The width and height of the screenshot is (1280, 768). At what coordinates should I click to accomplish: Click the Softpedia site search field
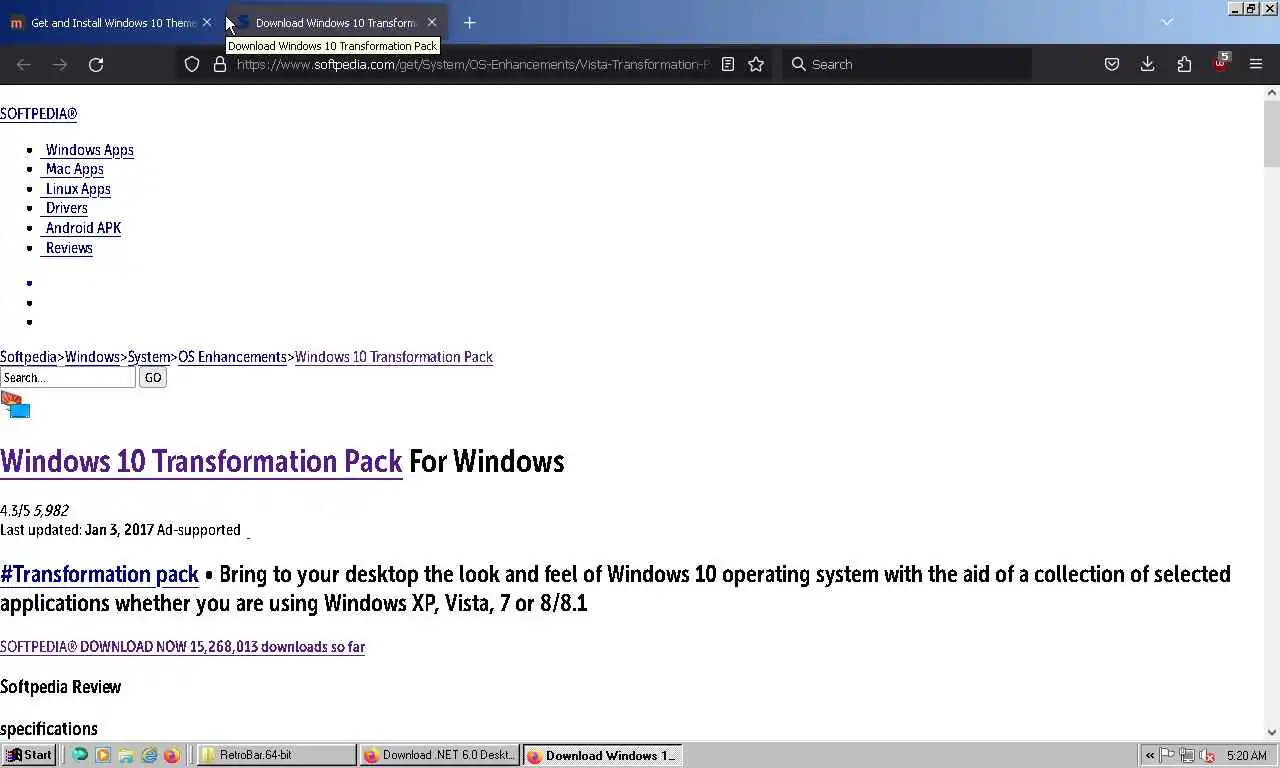point(67,377)
